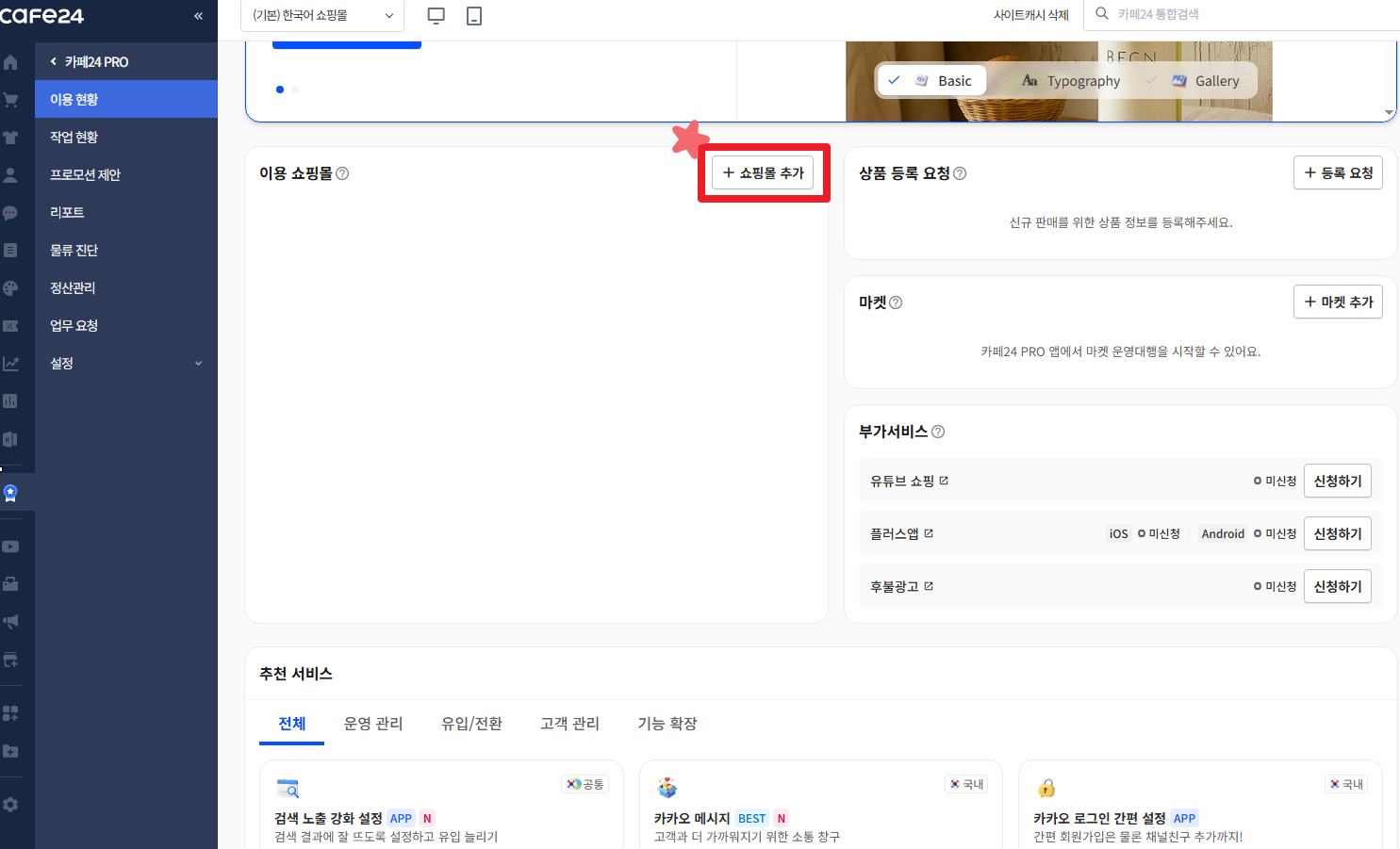Open 정산관리 in the sidebar

tap(126, 287)
